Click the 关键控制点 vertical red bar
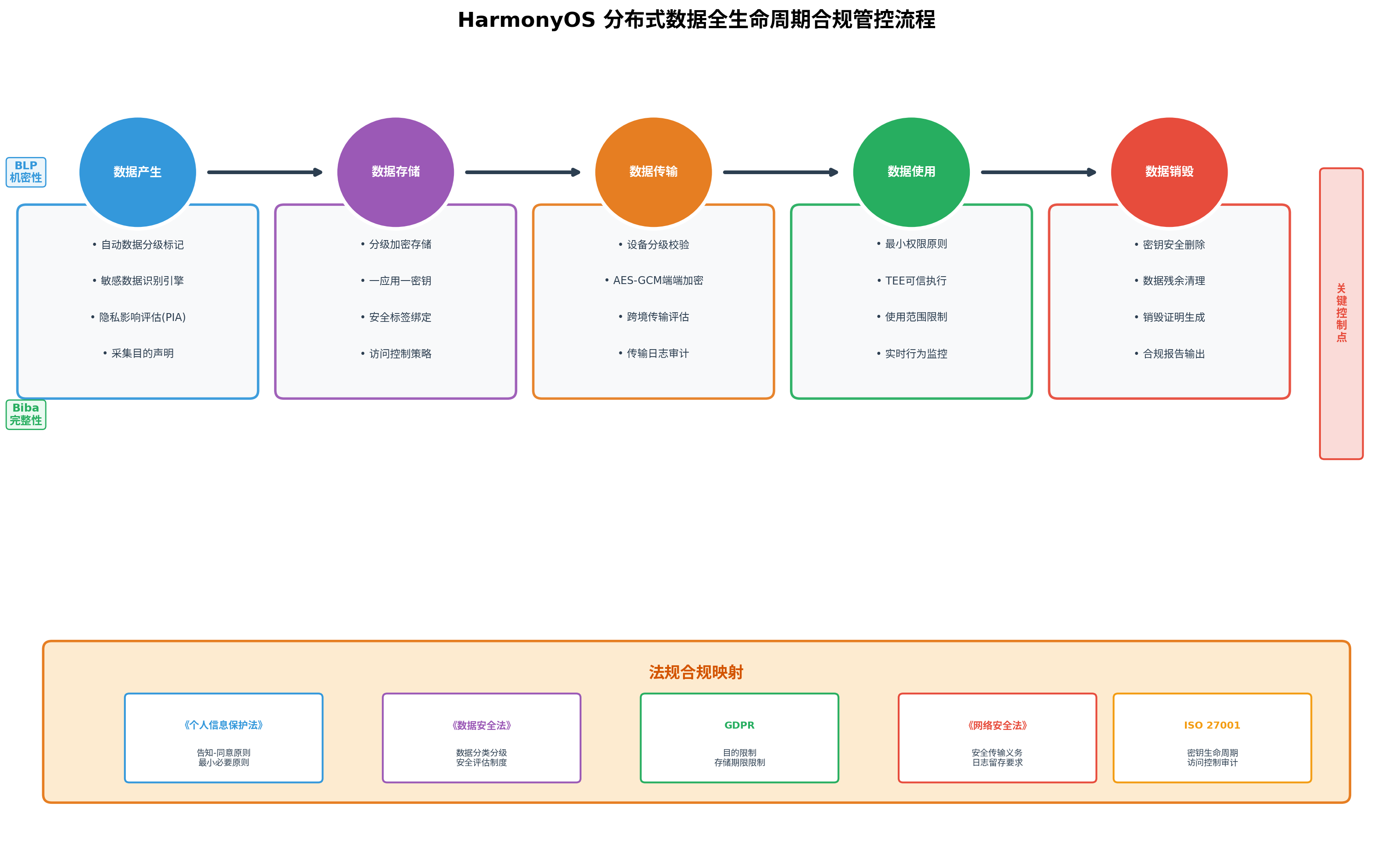This screenshot has width=1393, height=868. point(1342,314)
